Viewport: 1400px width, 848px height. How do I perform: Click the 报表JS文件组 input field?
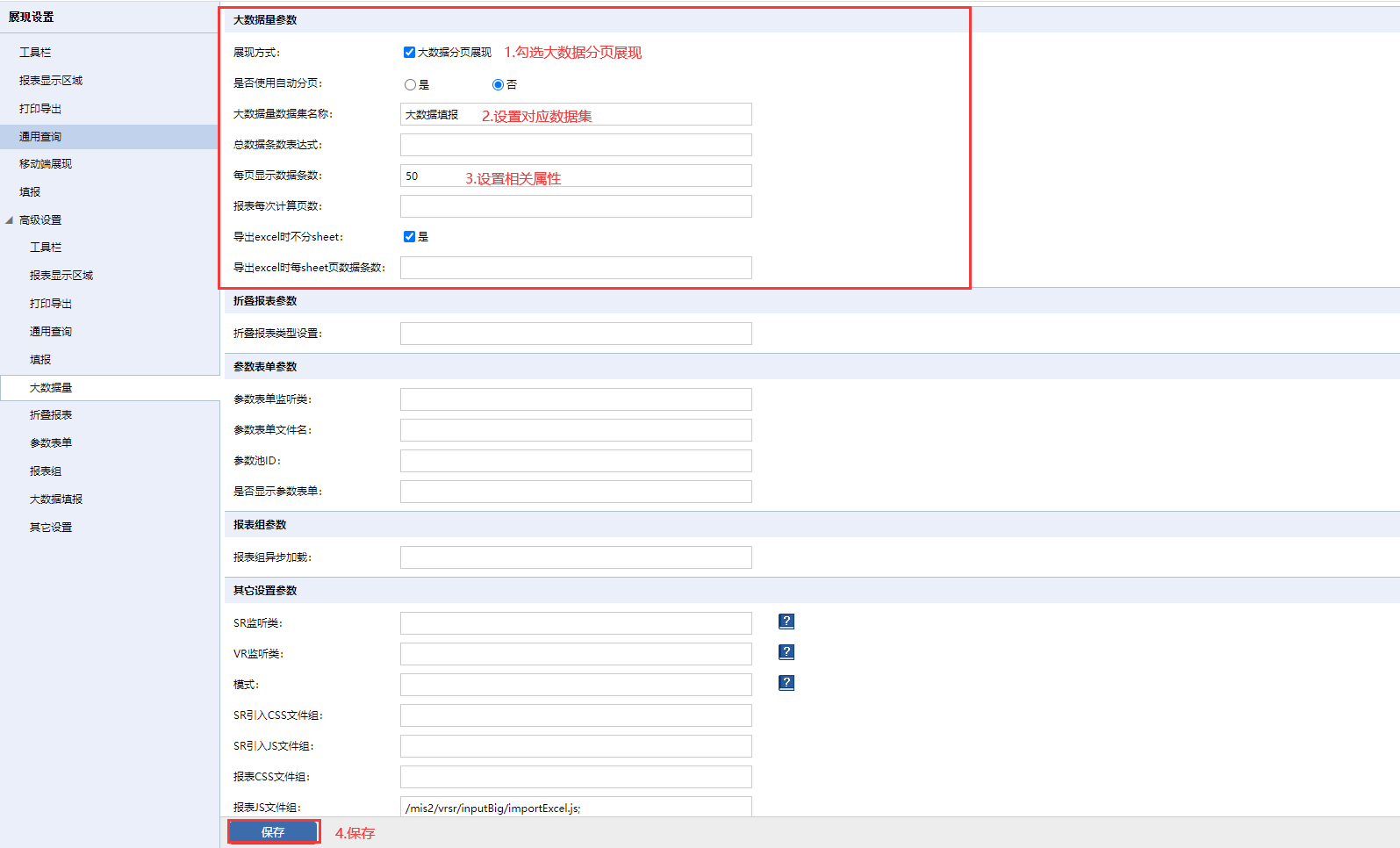(576, 807)
